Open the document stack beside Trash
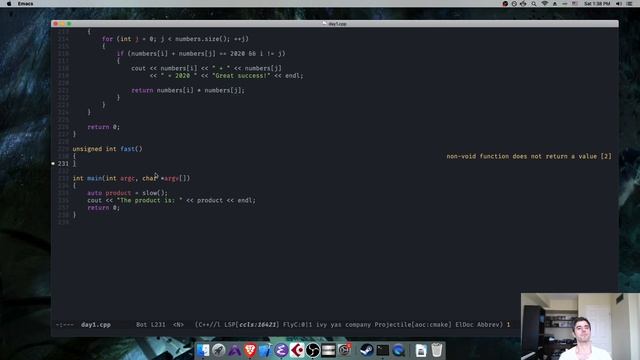 coord(421,350)
